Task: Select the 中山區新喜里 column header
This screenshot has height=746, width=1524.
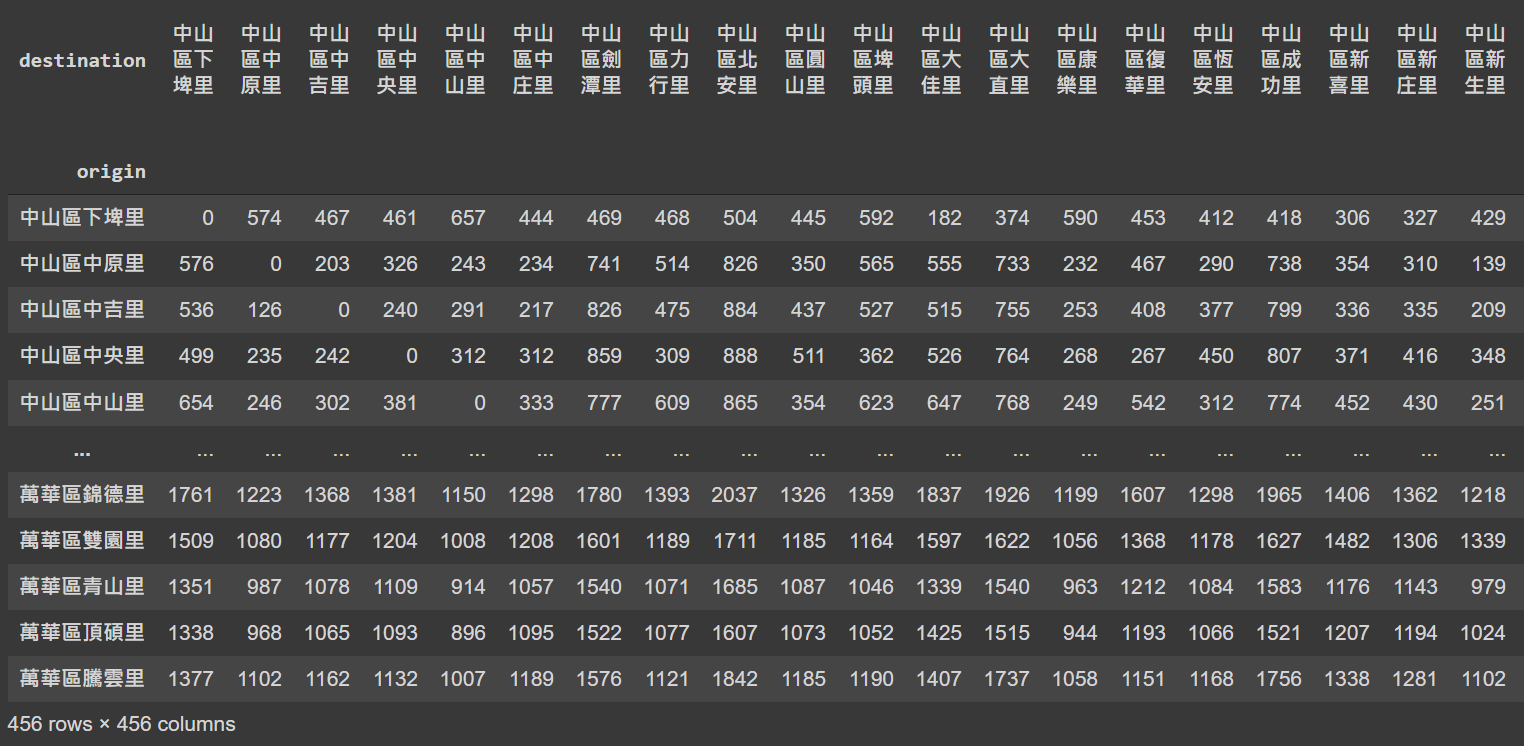Action: (x=1349, y=60)
